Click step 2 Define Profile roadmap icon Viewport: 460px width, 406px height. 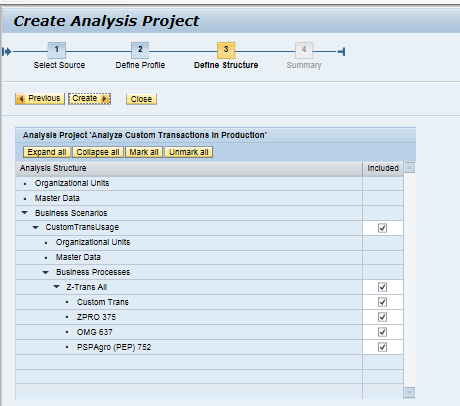point(140,50)
